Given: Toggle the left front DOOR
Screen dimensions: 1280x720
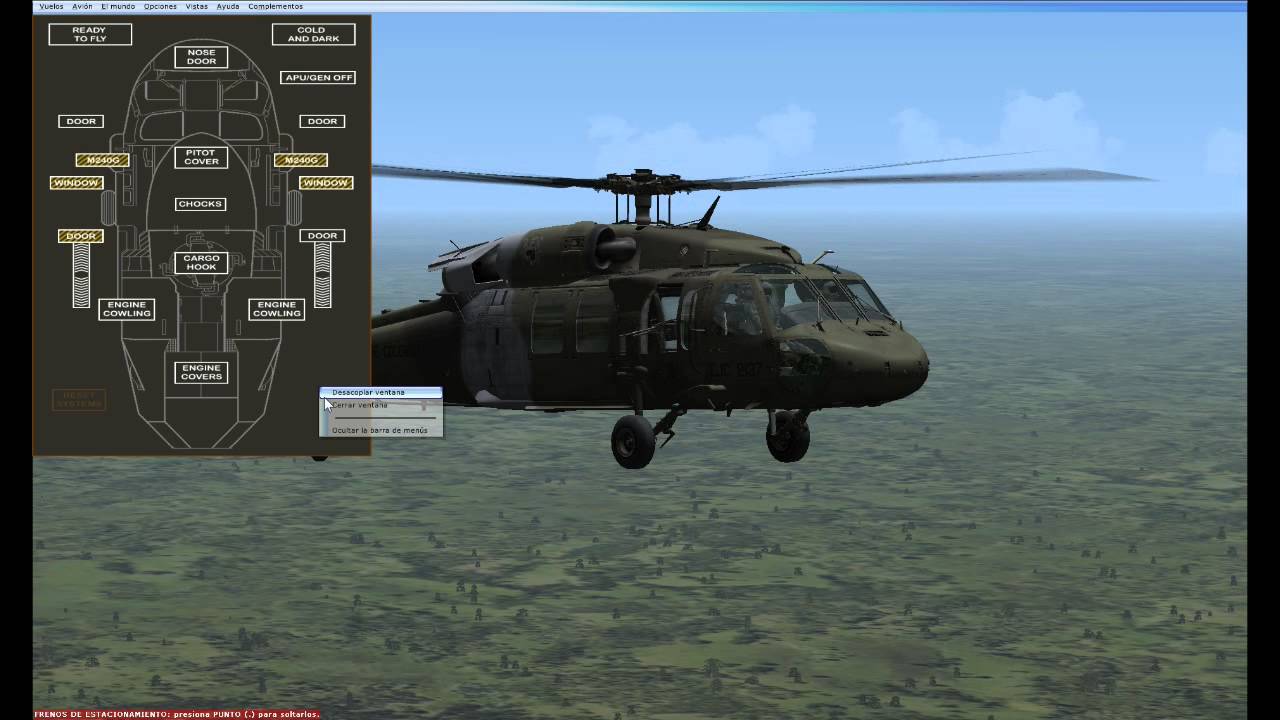Looking at the screenshot, I should [81, 121].
